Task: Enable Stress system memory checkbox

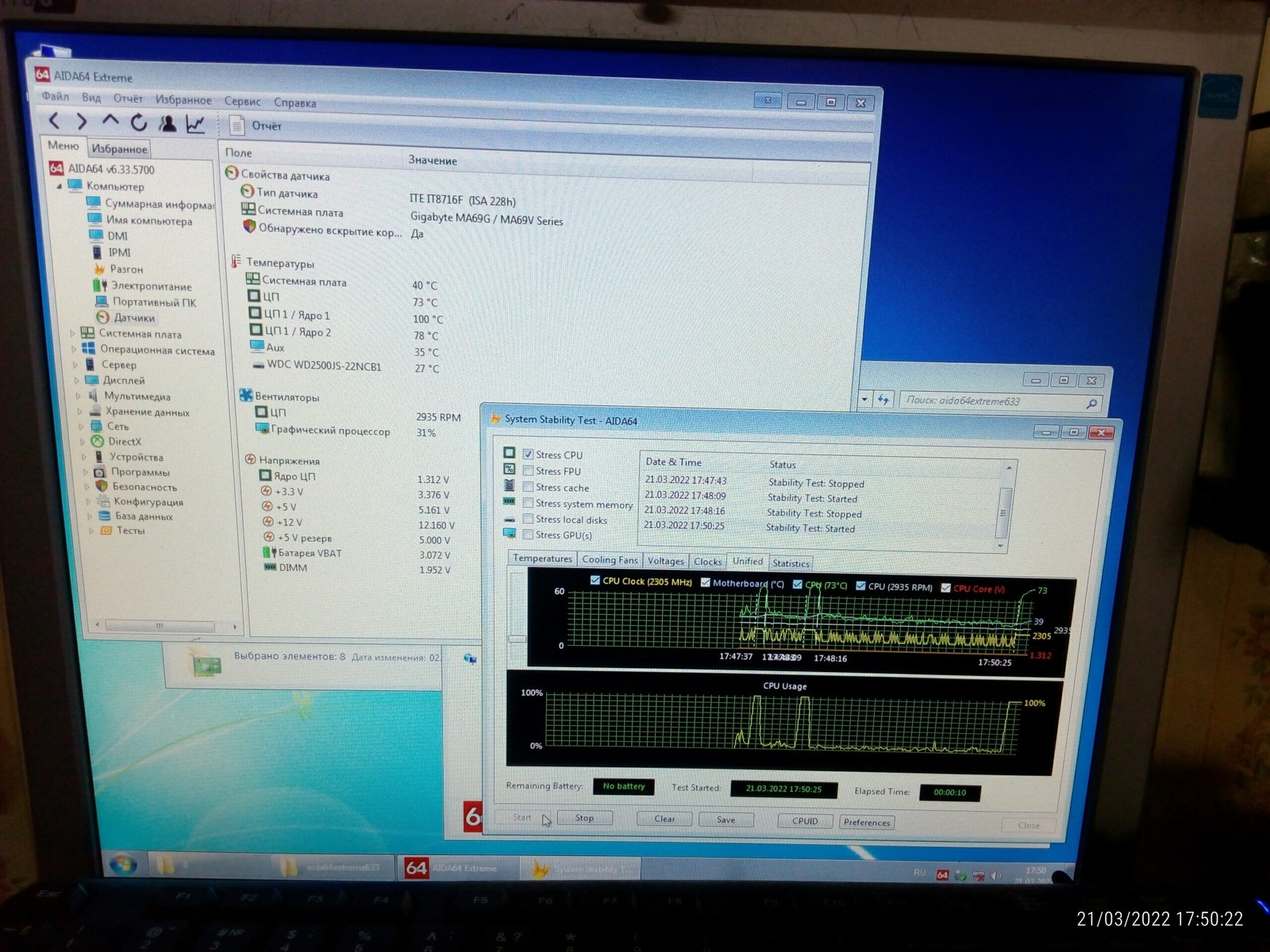Action: click(x=528, y=502)
